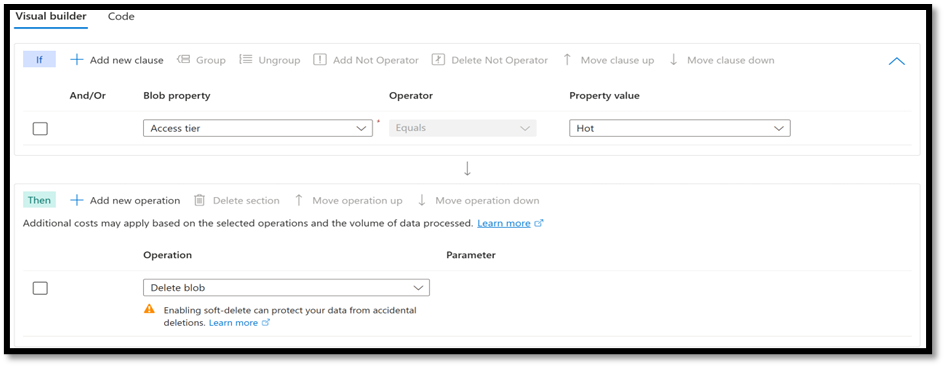The image size is (945, 367).
Task: Collapse the If section with chevron
Action: point(897,61)
